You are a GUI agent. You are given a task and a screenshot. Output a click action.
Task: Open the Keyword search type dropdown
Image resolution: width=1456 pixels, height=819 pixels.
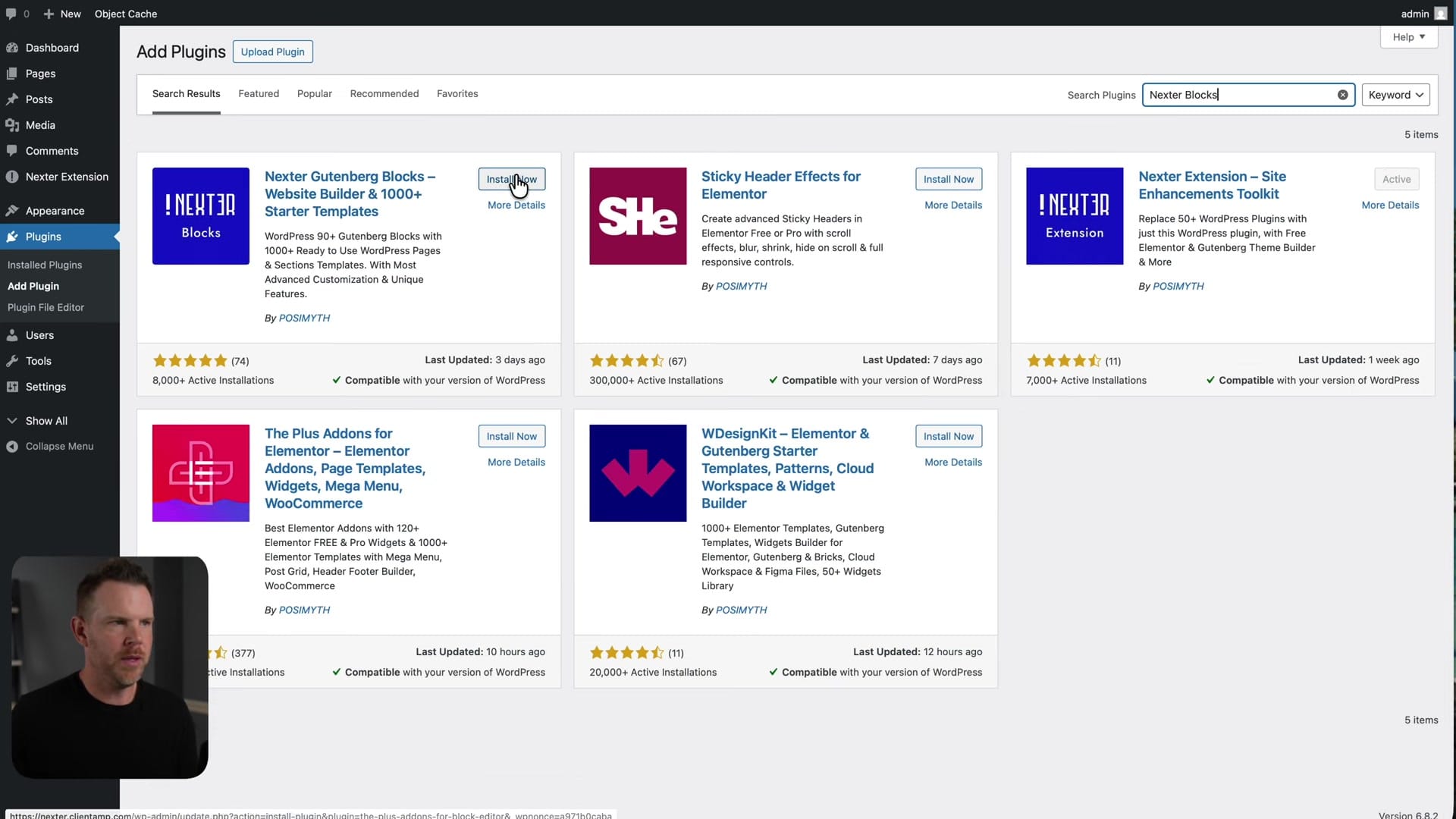pos(1396,95)
